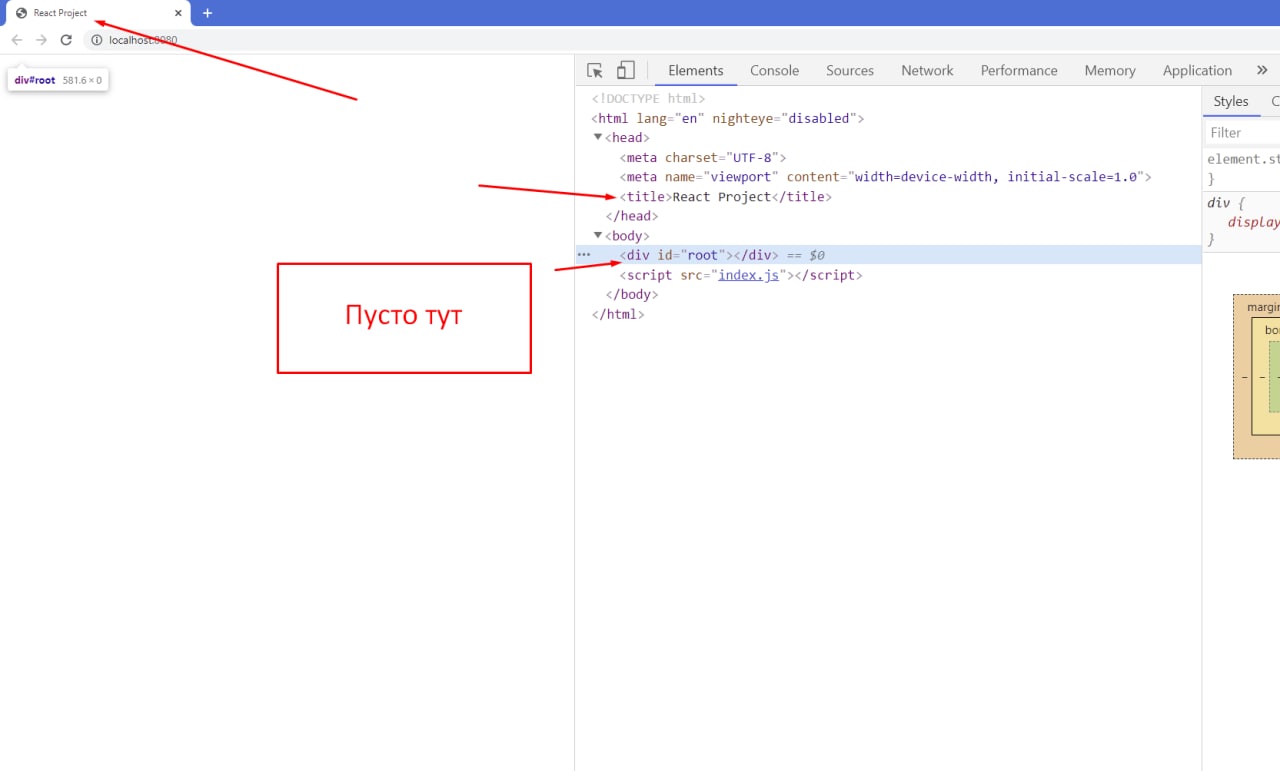Select the closing /head tag line

point(631,216)
